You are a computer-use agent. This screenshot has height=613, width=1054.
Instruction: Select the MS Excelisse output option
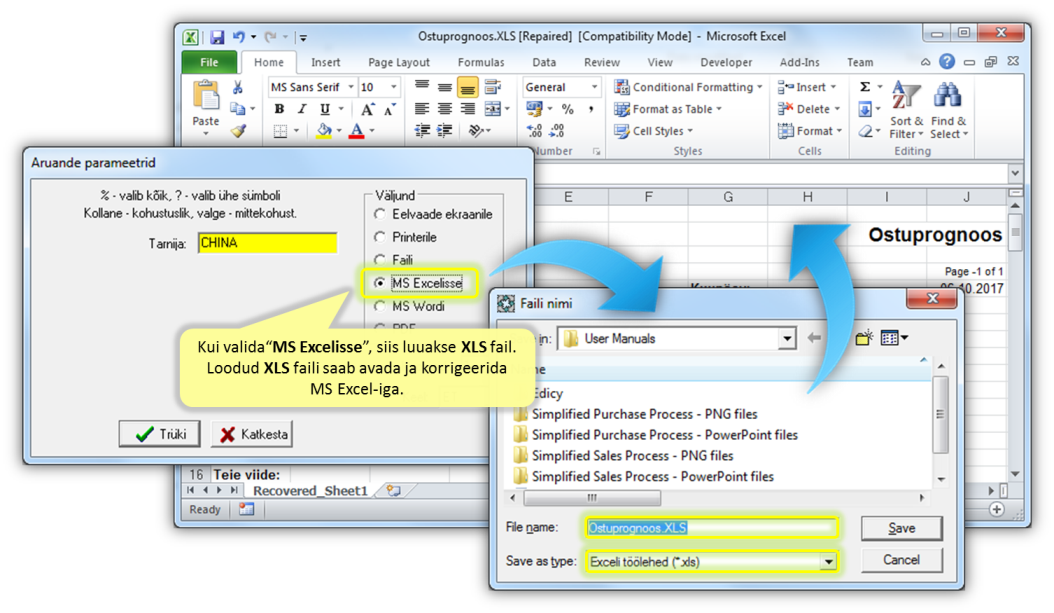point(380,283)
